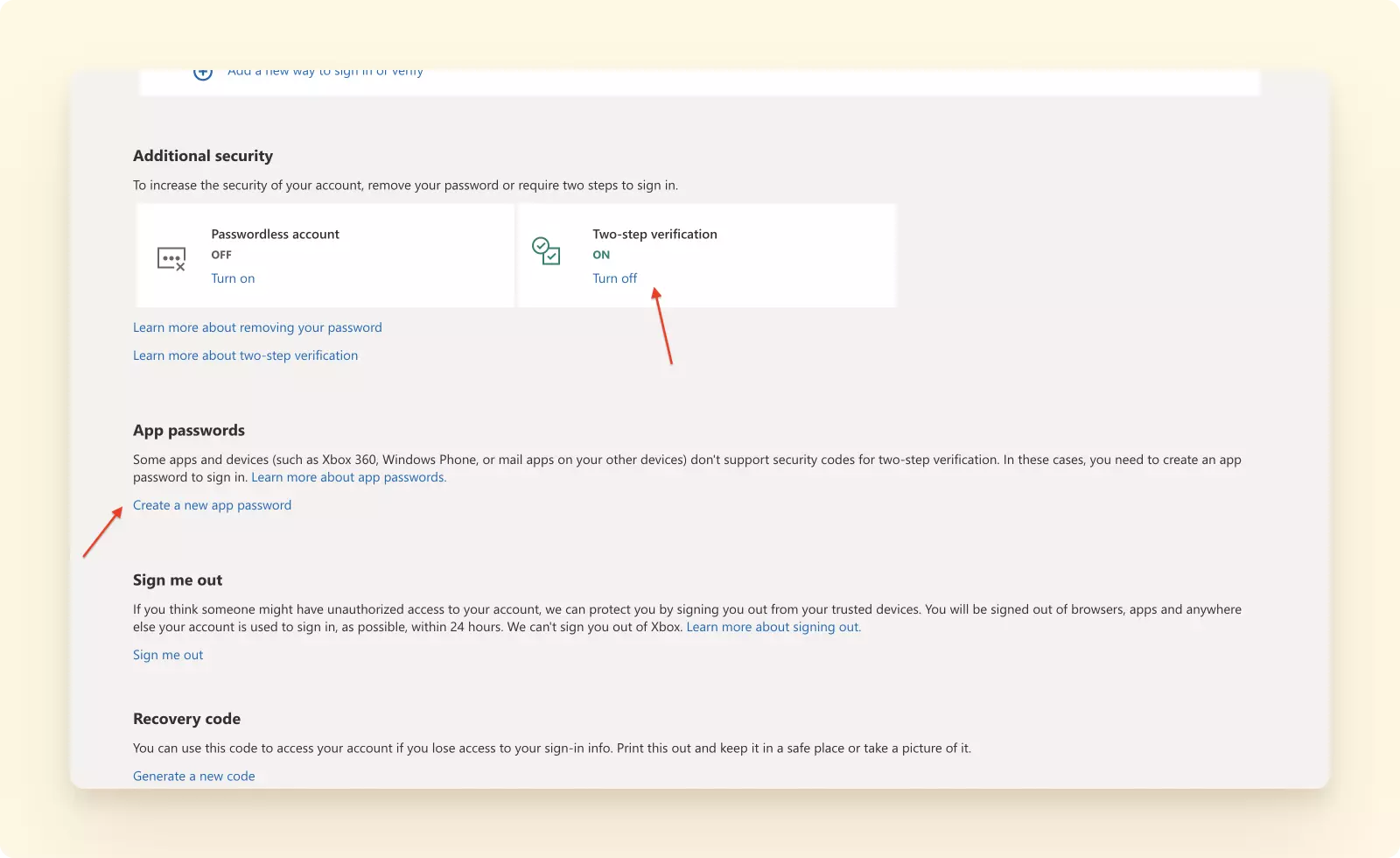The height and width of the screenshot is (858, 1400).
Task: Click the 'Sign me out' section heading
Action: [177, 580]
